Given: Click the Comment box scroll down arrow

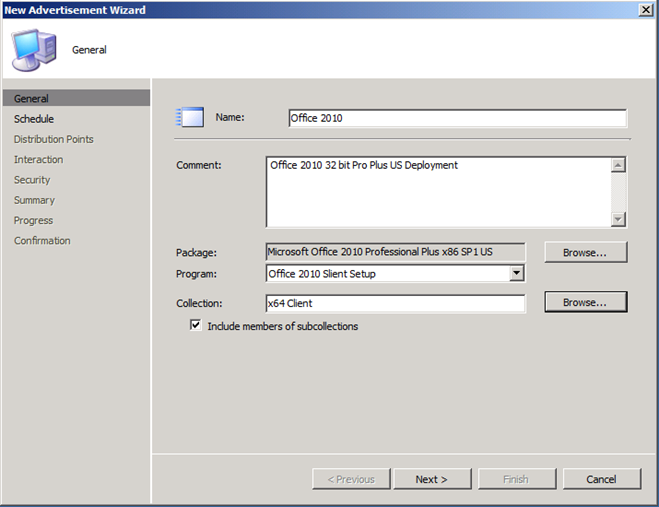Looking at the screenshot, I should (x=618, y=219).
